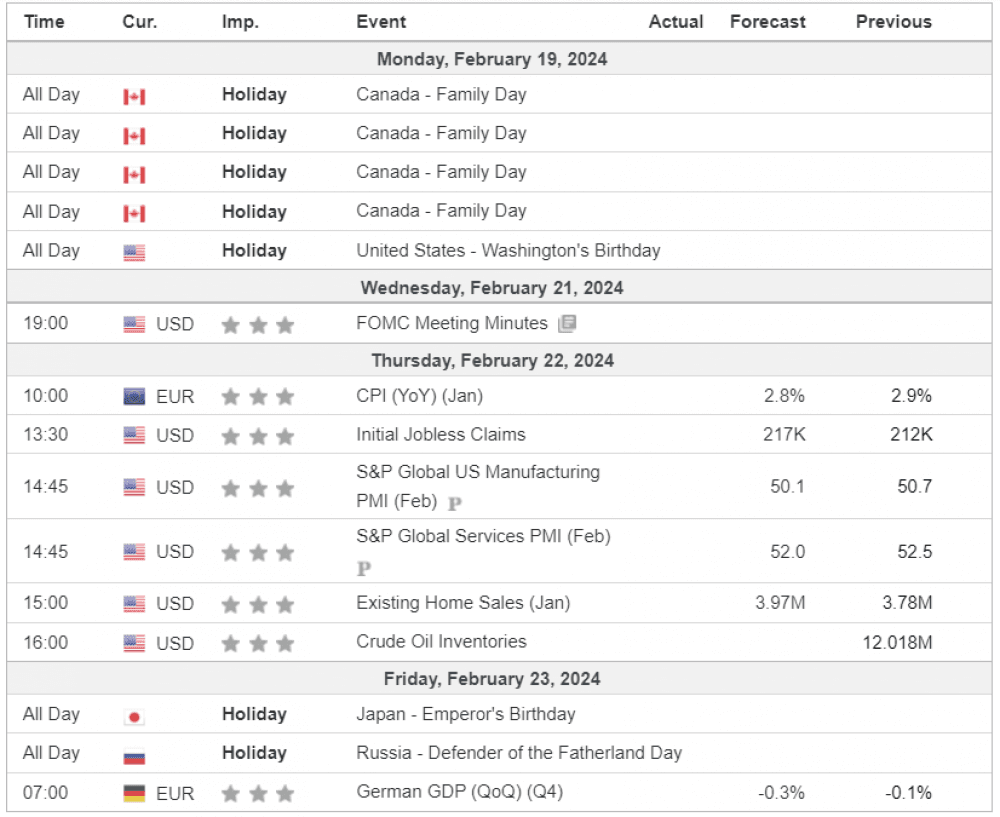Click the Russia flag in Fatherland Day row
This screenshot has width=1000, height=817.
coord(134,756)
